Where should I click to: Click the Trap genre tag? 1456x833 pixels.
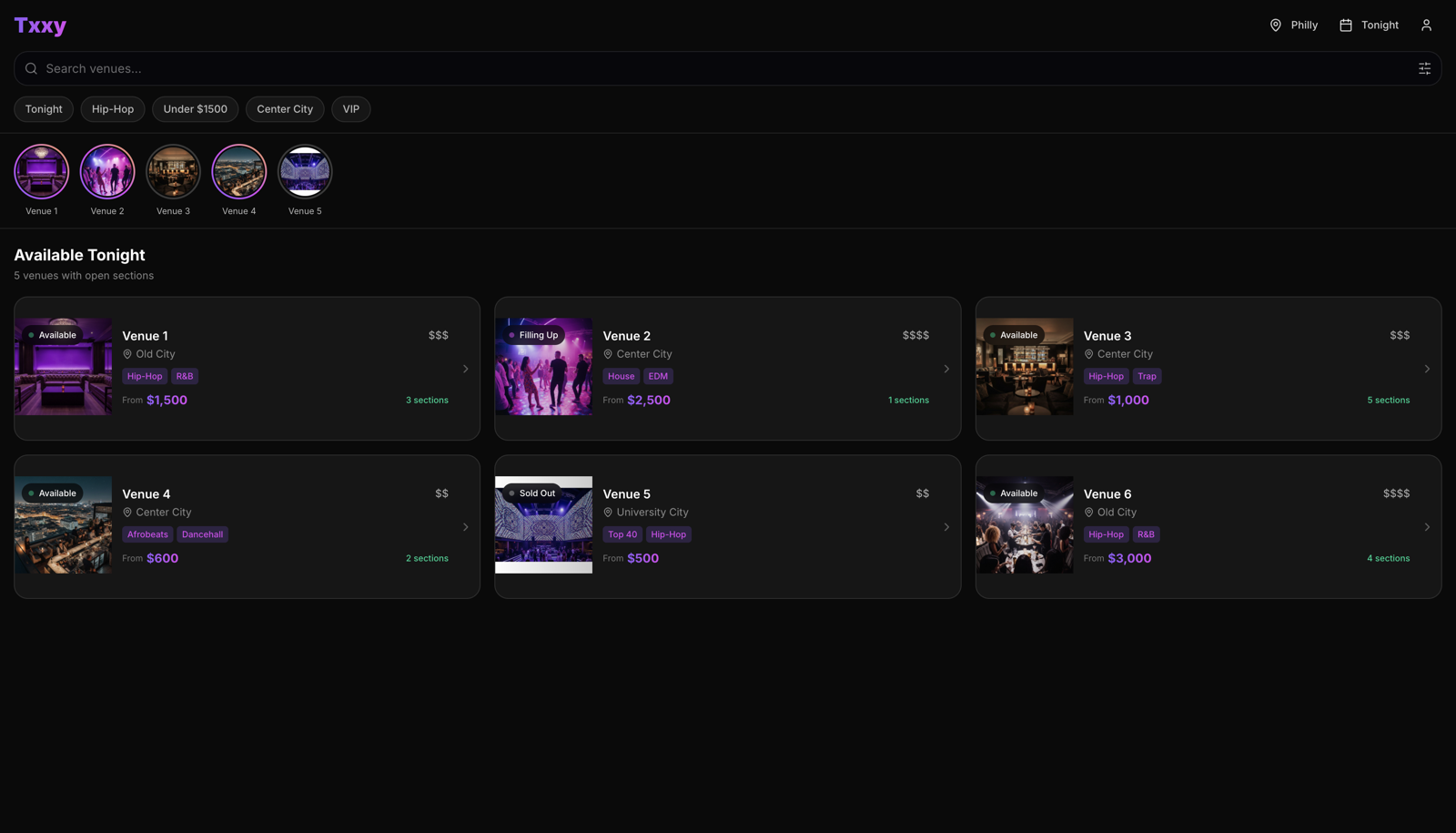point(1147,376)
